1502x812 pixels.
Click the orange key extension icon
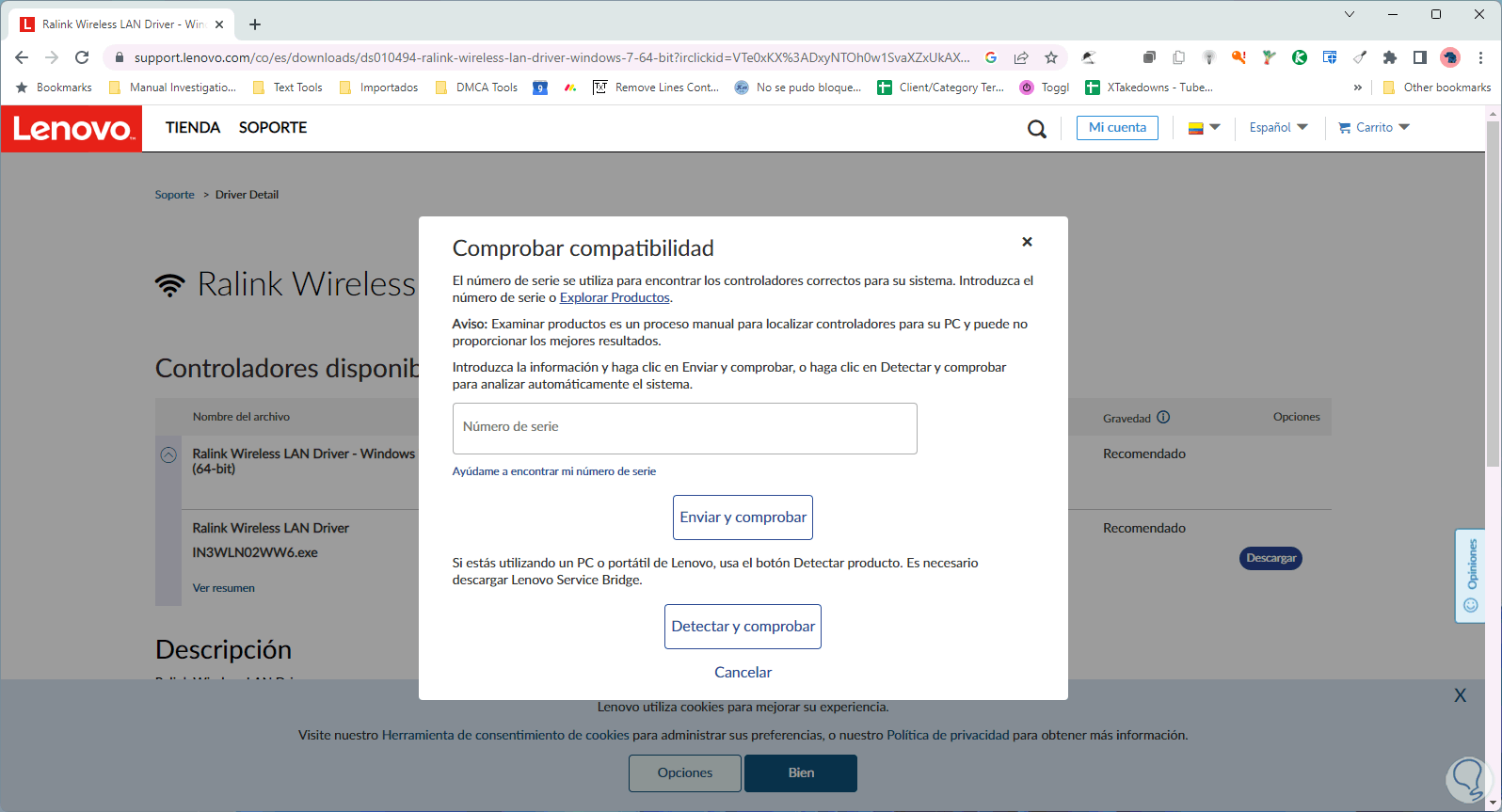[x=1239, y=57]
